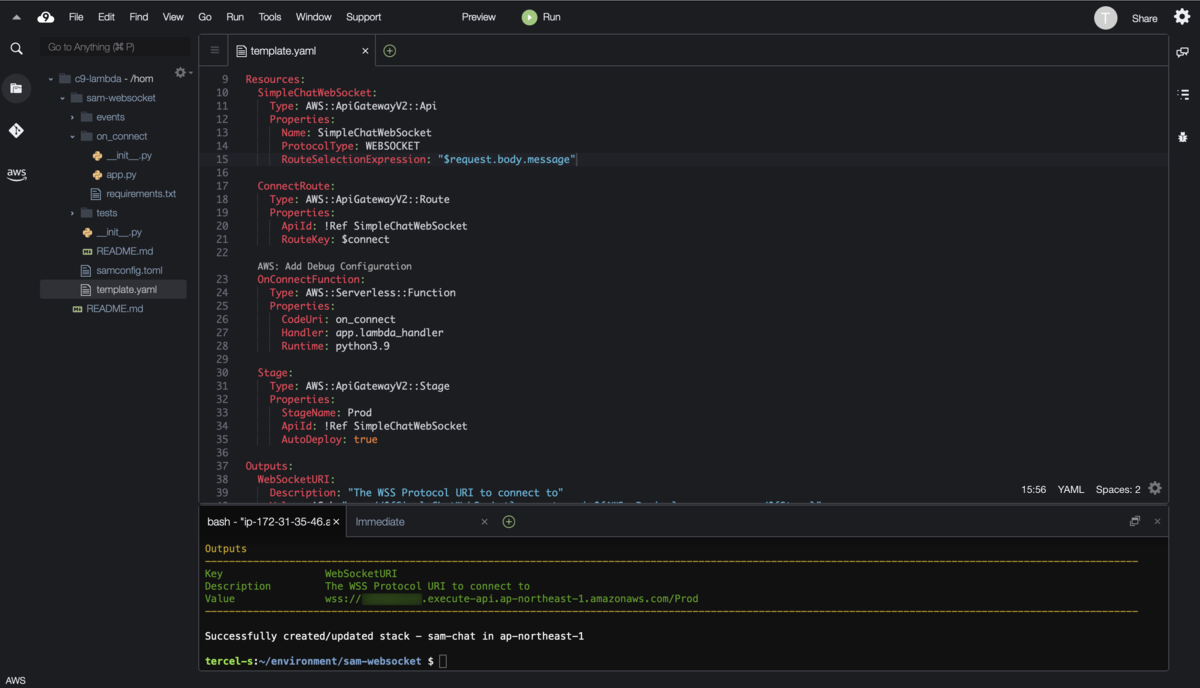1200x688 pixels.
Task: Open the Environment folder panel icon
Action: (x=16, y=88)
